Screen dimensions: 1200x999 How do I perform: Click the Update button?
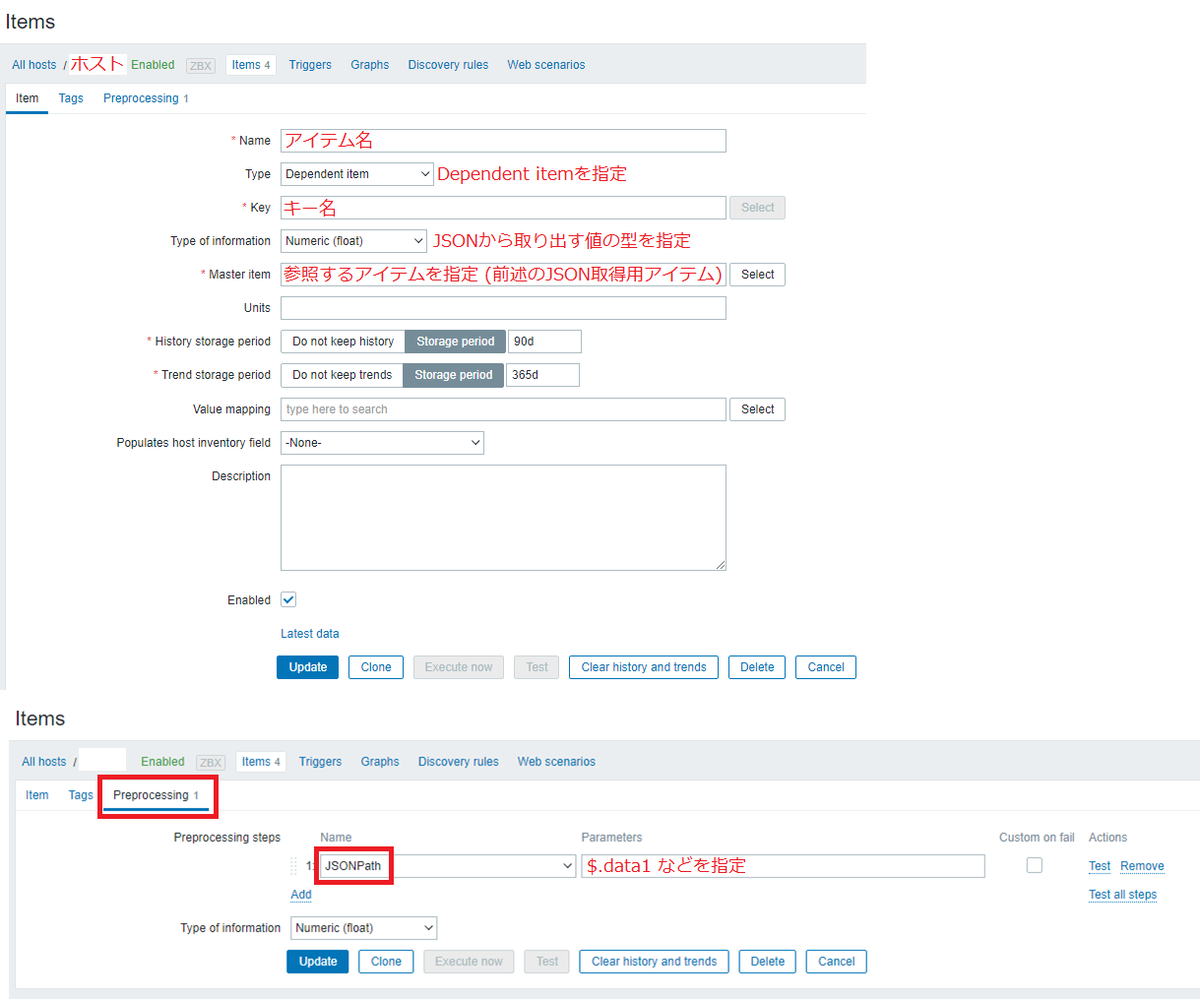coord(307,667)
